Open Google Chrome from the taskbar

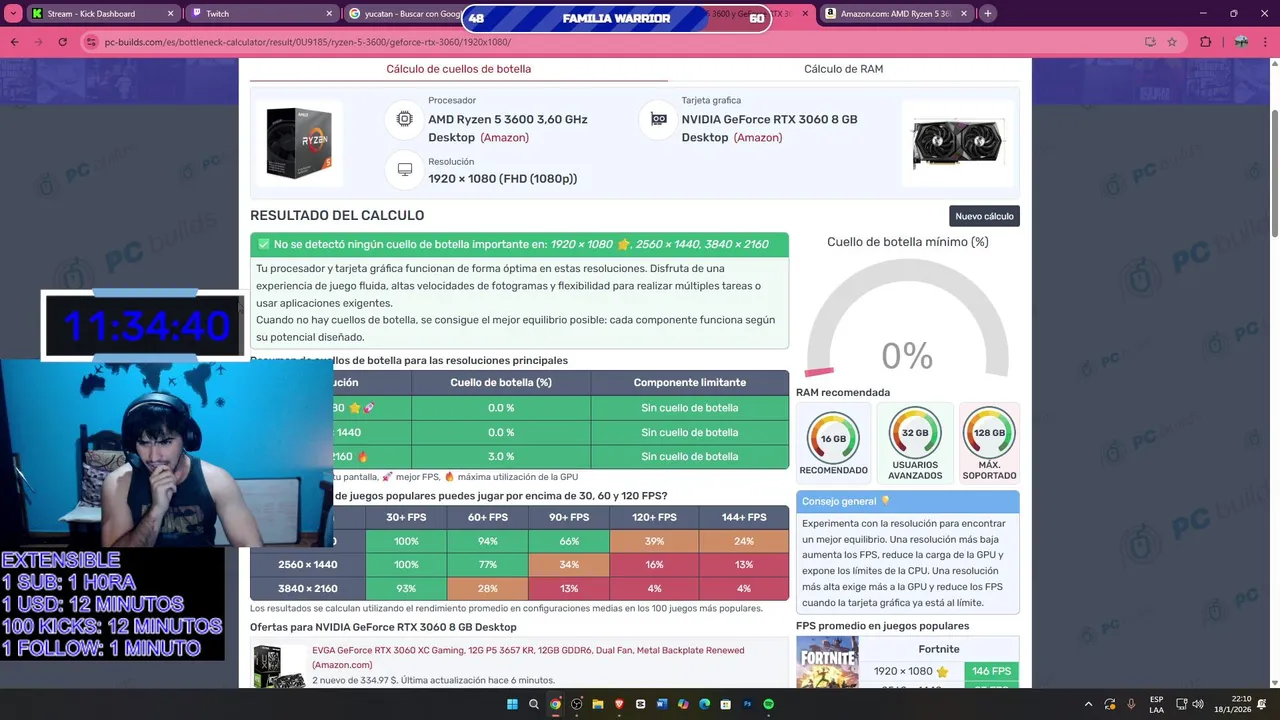point(555,704)
